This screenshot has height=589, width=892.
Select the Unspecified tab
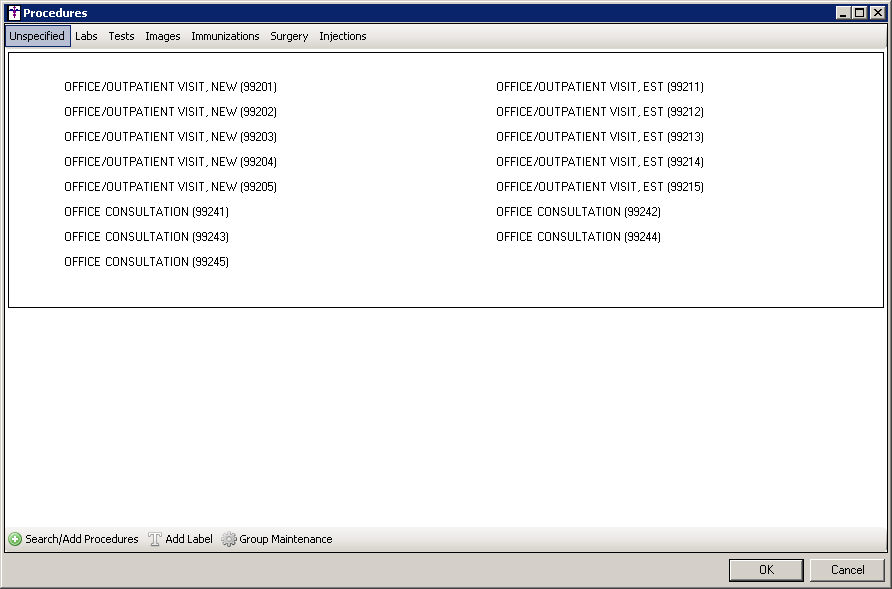coord(37,36)
